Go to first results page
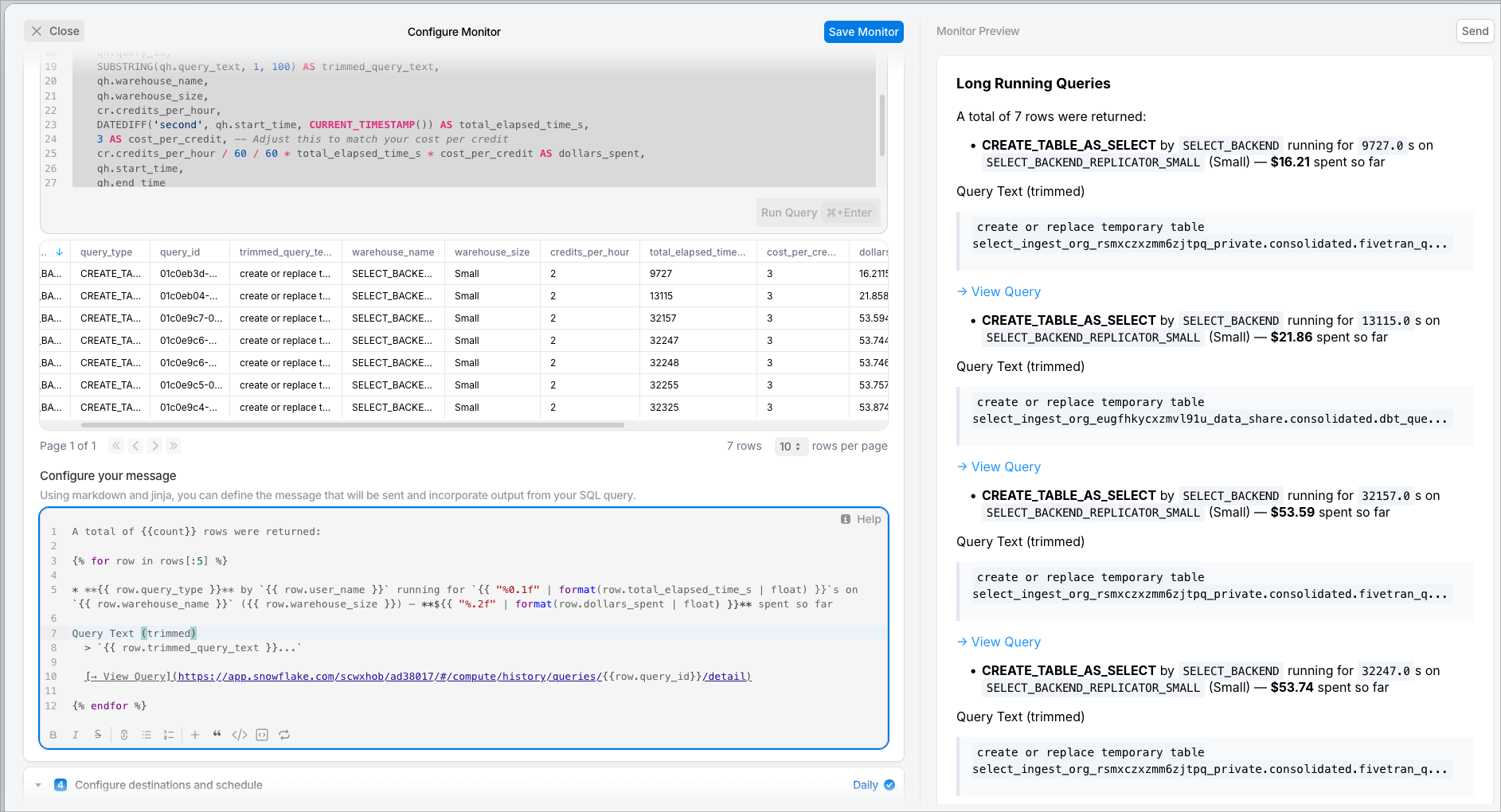1501x812 pixels. (116, 446)
